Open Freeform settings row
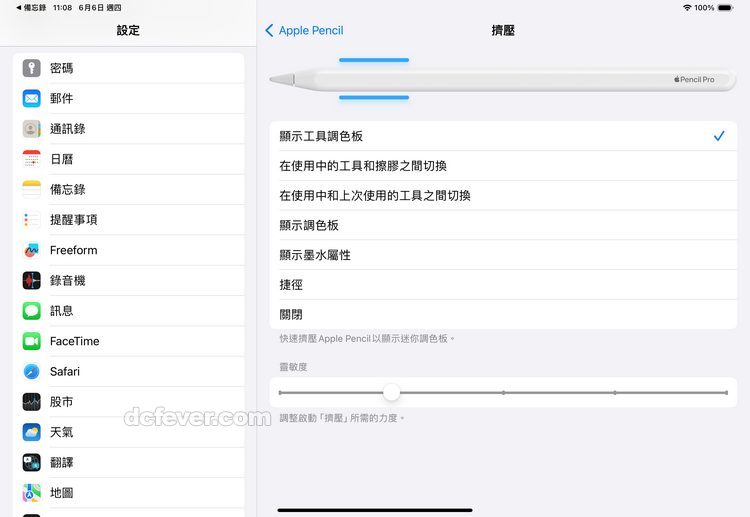This screenshot has width=750, height=517. point(129,250)
